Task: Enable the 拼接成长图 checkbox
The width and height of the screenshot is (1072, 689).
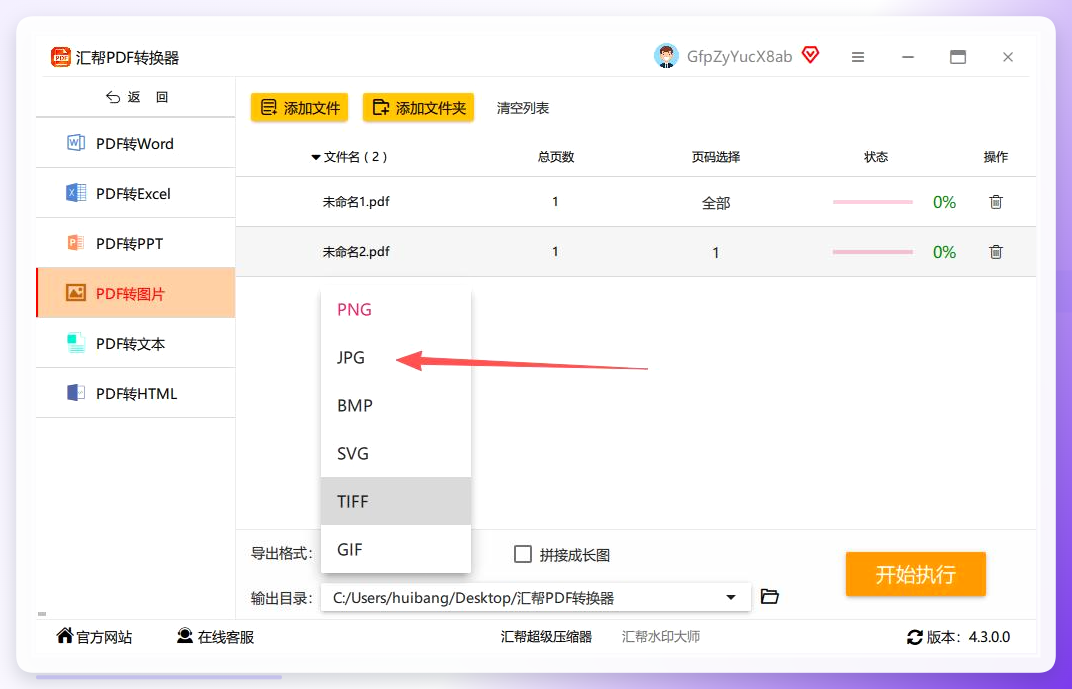Action: pyautogui.click(x=523, y=554)
